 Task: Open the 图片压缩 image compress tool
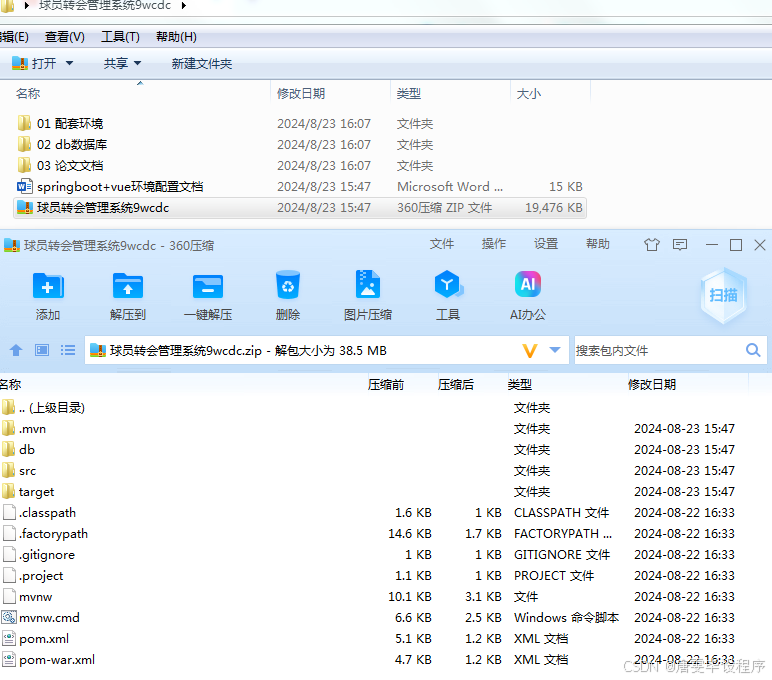pyautogui.click(x=368, y=284)
